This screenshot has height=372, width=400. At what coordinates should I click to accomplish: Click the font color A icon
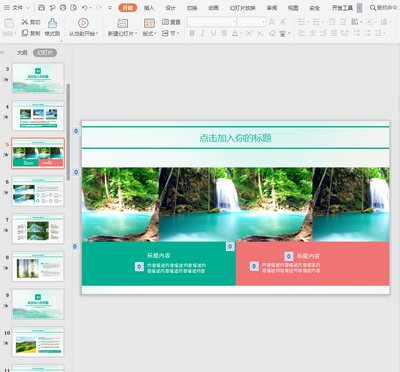coord(235,33)
